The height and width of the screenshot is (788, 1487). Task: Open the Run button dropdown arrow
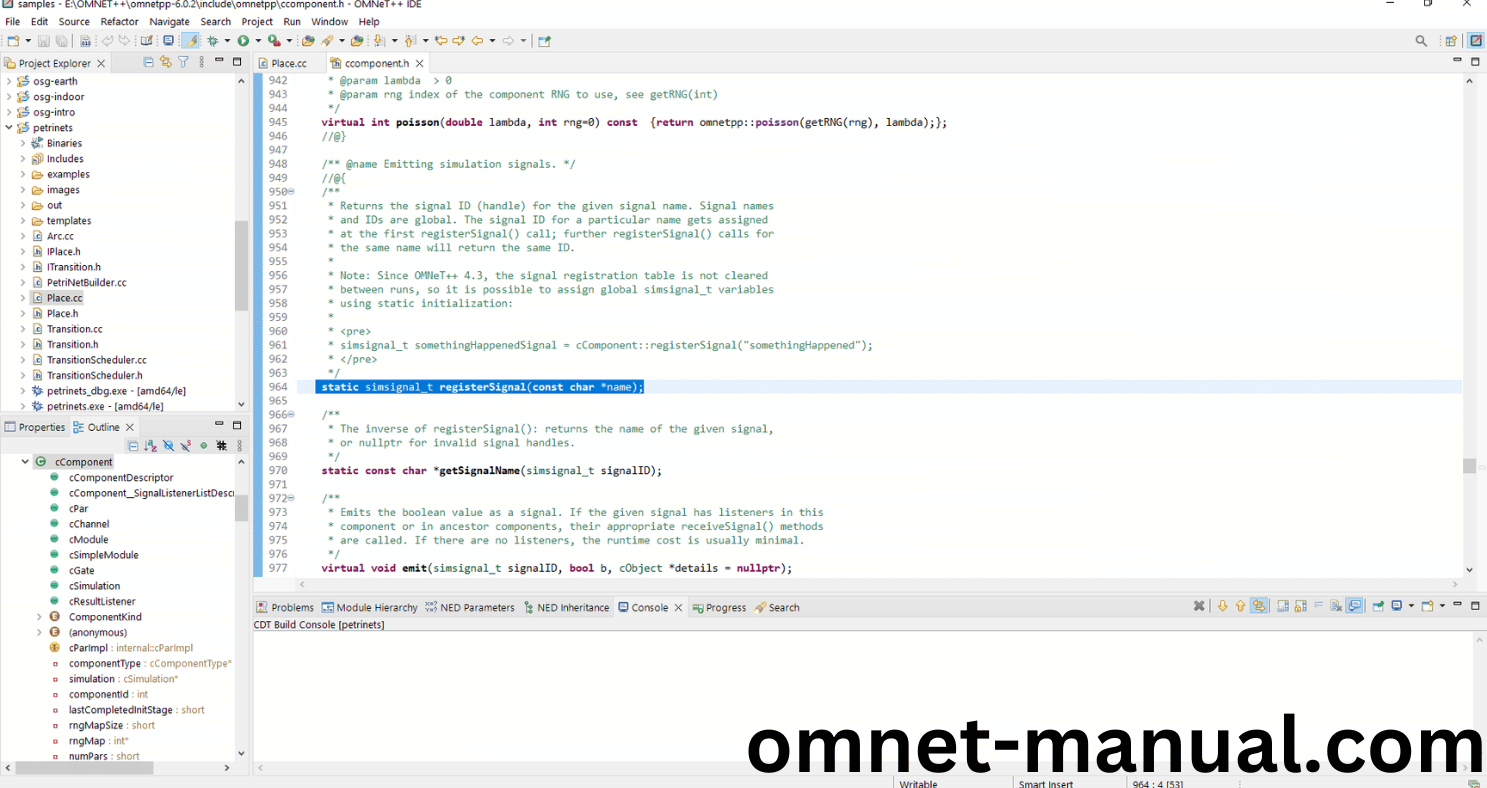(257, 41)
